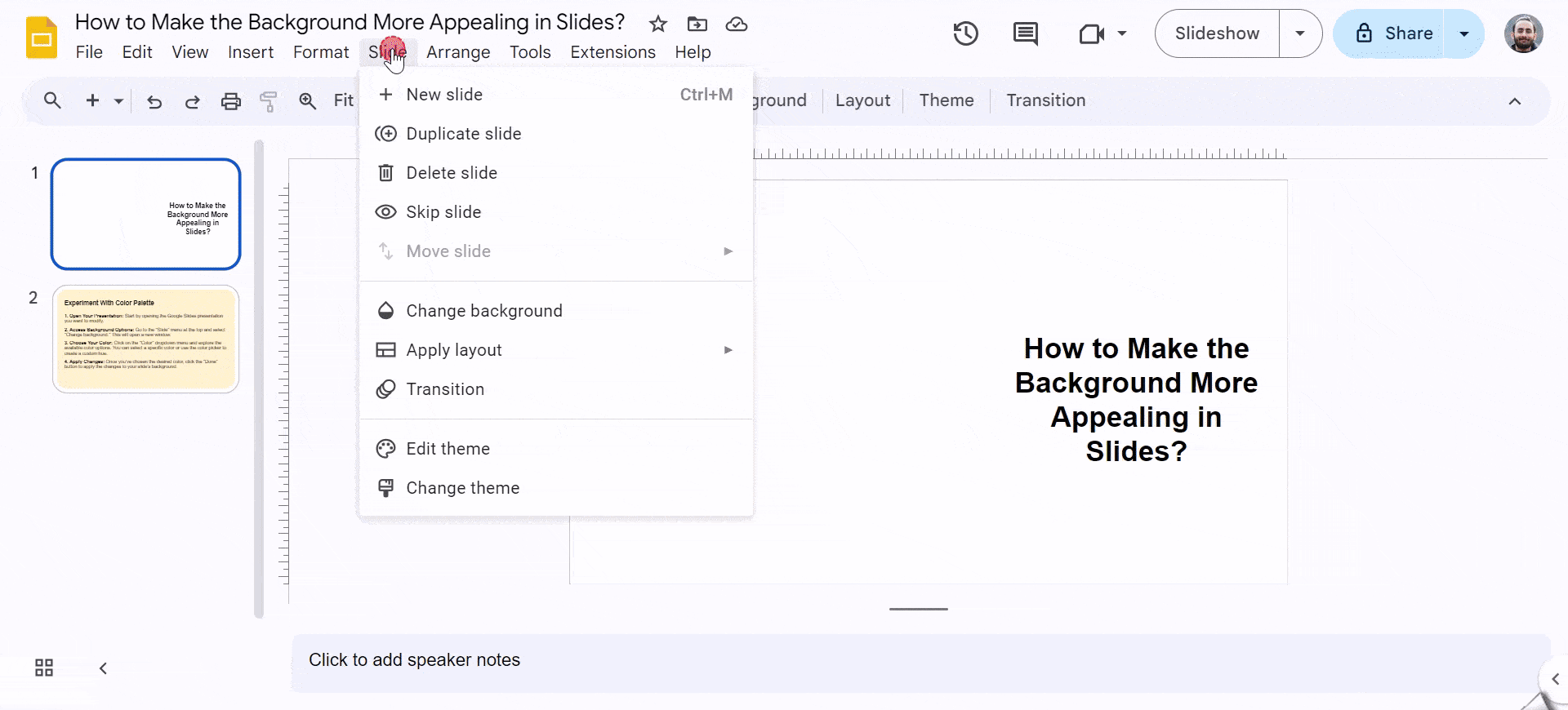
Task: Select Duplicate slide menu entry
Action: click(x=463, y=134)
